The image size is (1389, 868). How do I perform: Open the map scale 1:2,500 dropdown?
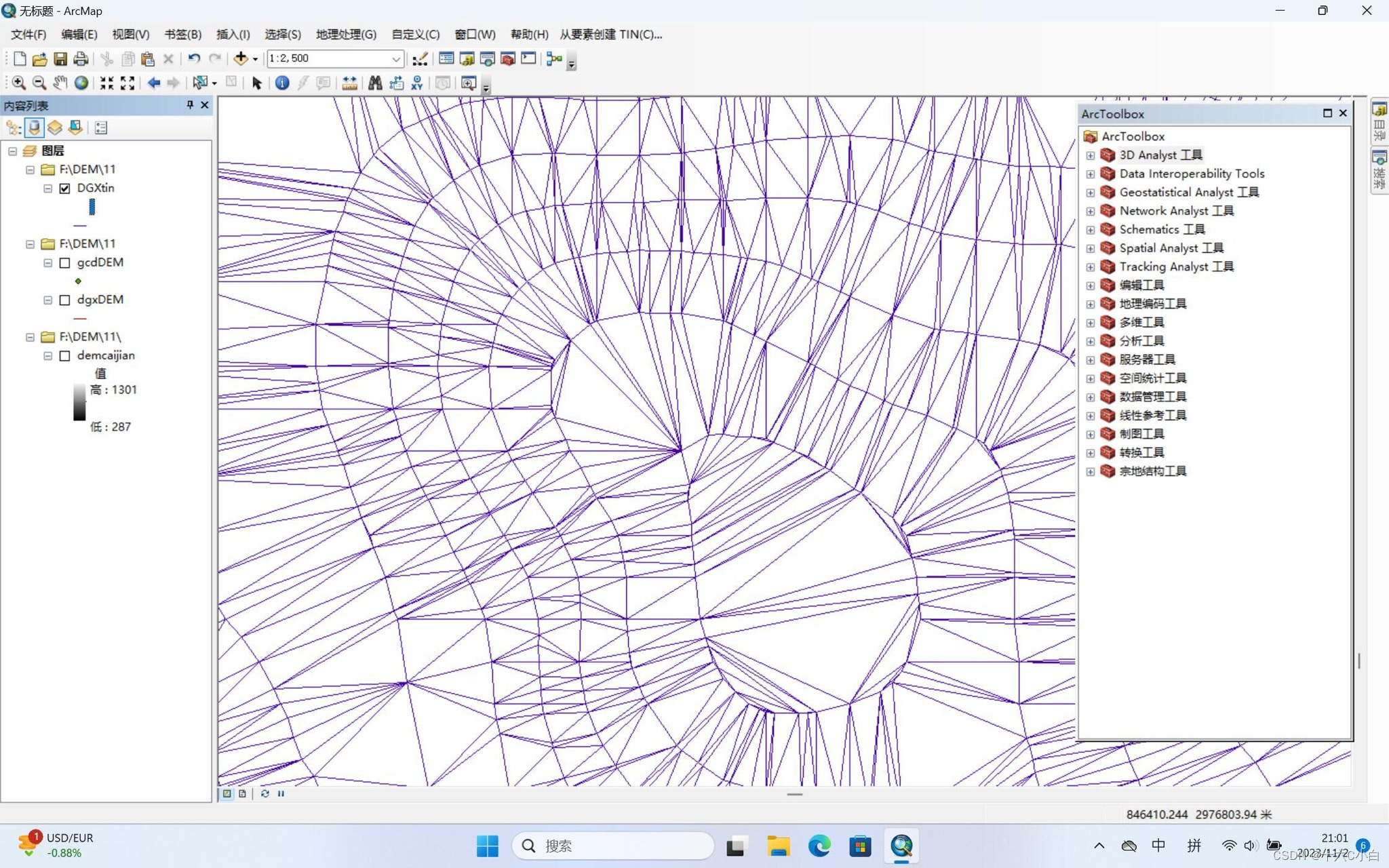click(x=396, y=59)
